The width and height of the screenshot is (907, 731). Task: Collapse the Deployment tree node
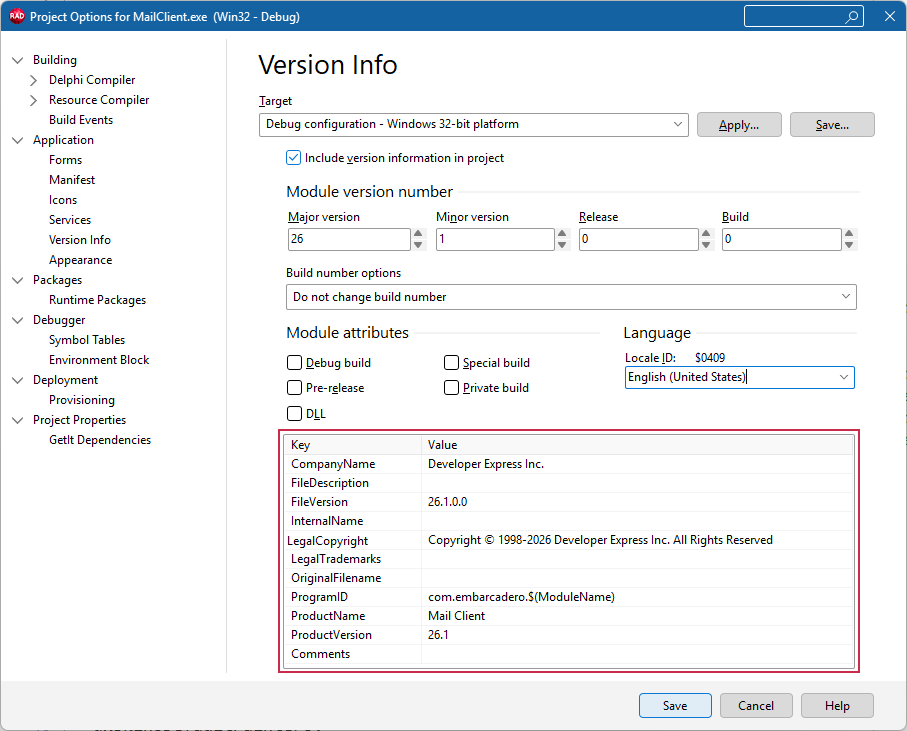[18, 380]
